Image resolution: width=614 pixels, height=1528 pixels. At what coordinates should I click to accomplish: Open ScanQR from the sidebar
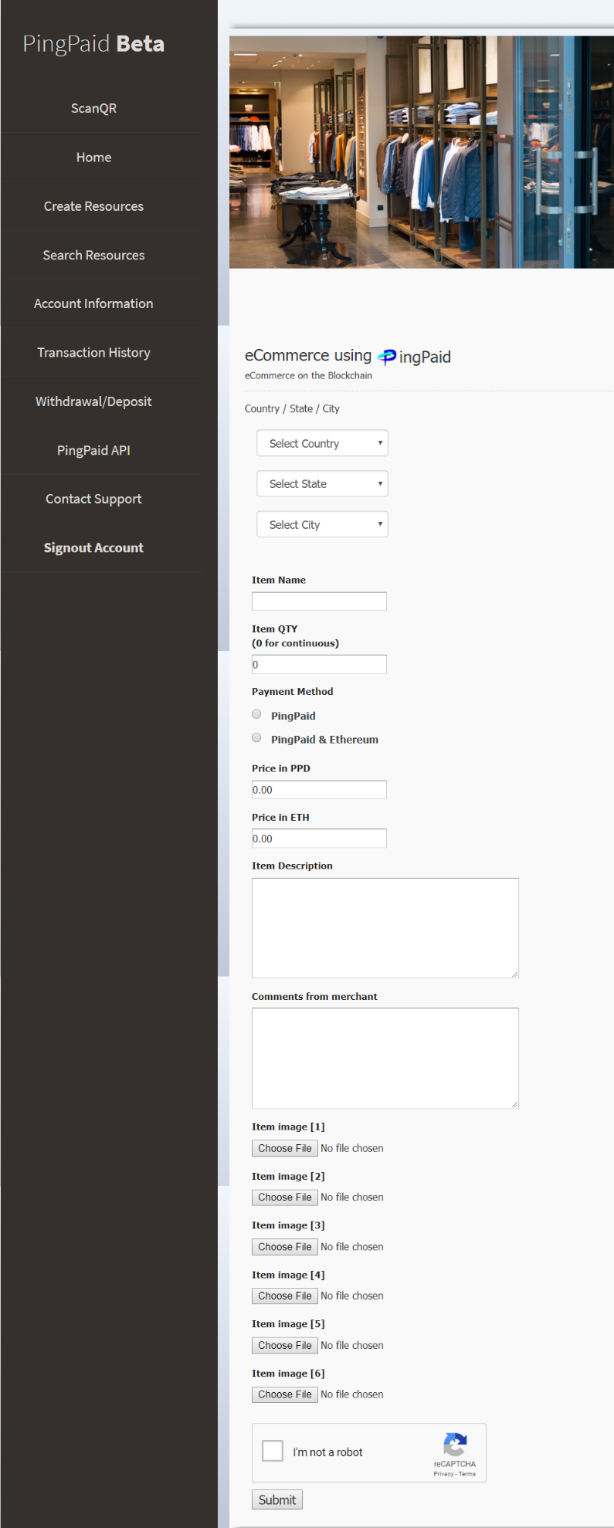tap(94, 108)
